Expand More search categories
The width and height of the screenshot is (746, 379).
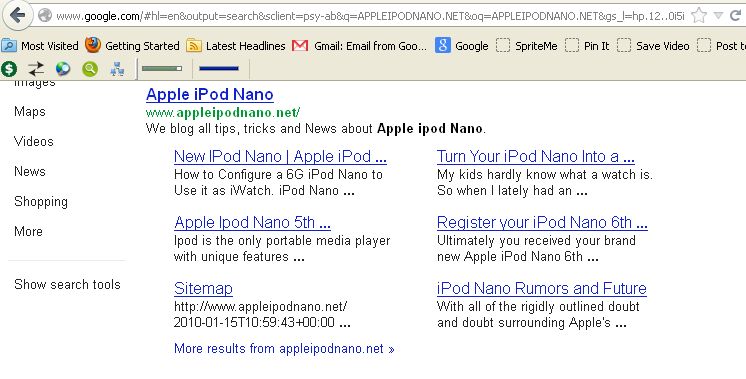click(28, 232)
